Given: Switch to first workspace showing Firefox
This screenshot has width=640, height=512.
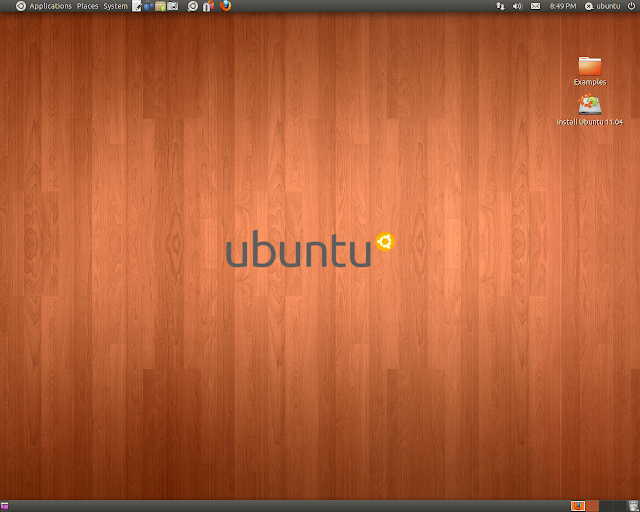Looking at the screenshot, I should (578, 506).
